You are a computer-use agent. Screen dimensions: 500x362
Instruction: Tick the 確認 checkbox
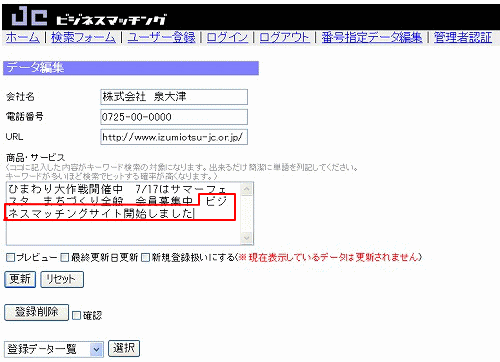click(x=77, y=315)
